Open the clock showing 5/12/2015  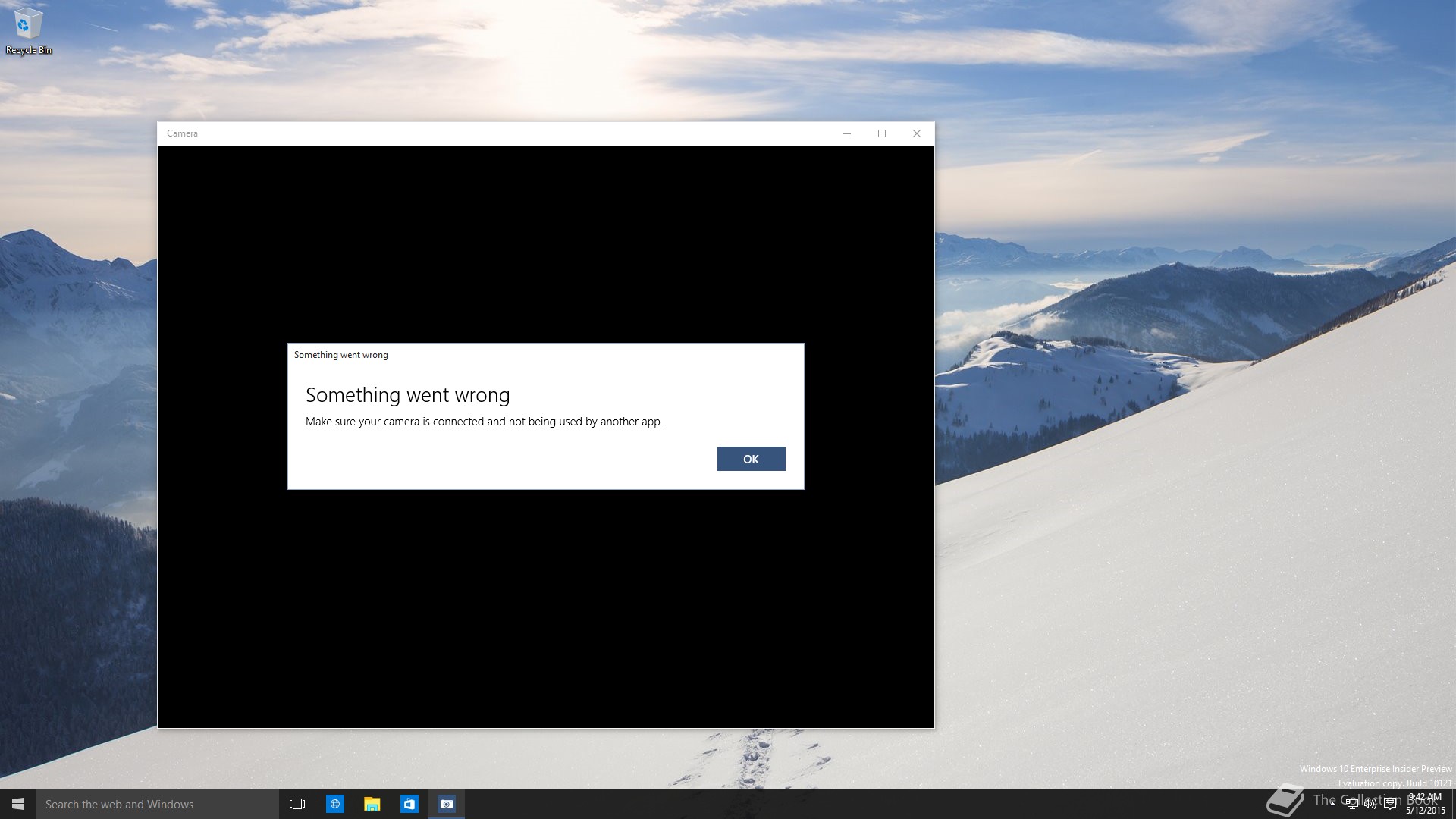click(x=1425, y=804)
